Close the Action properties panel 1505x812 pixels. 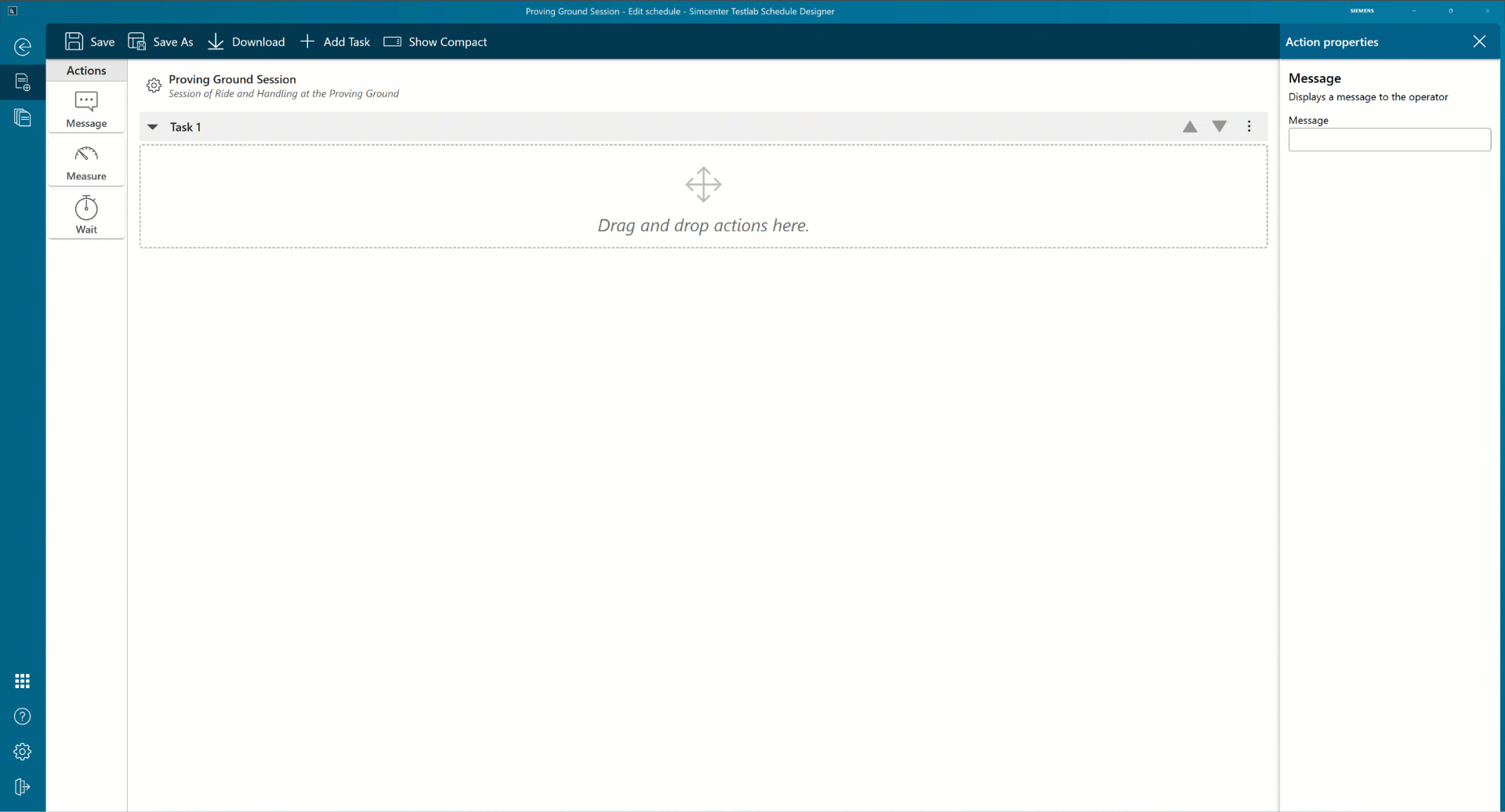point(1479,42)
